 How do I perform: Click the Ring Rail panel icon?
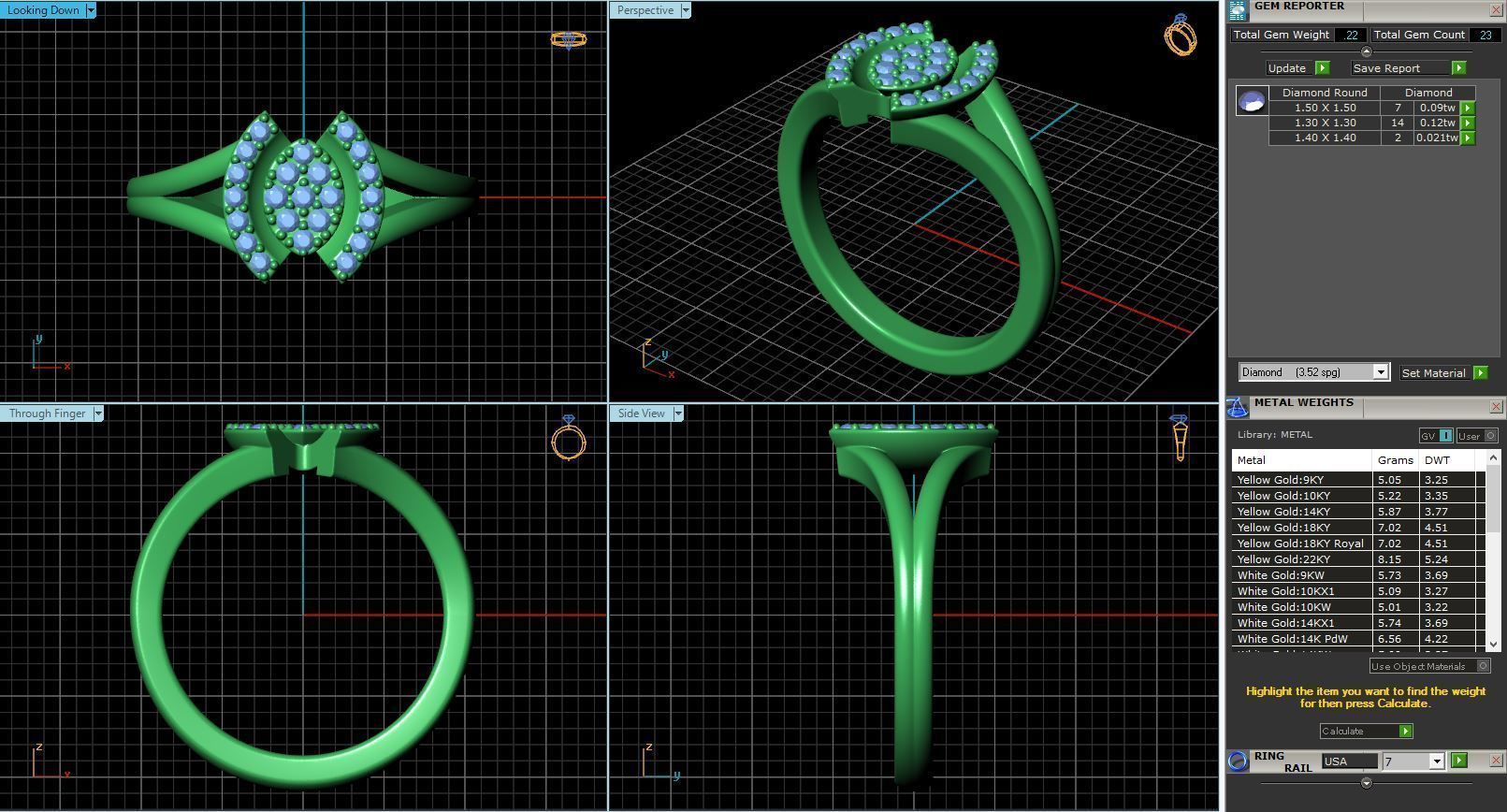coord(1238,761)
